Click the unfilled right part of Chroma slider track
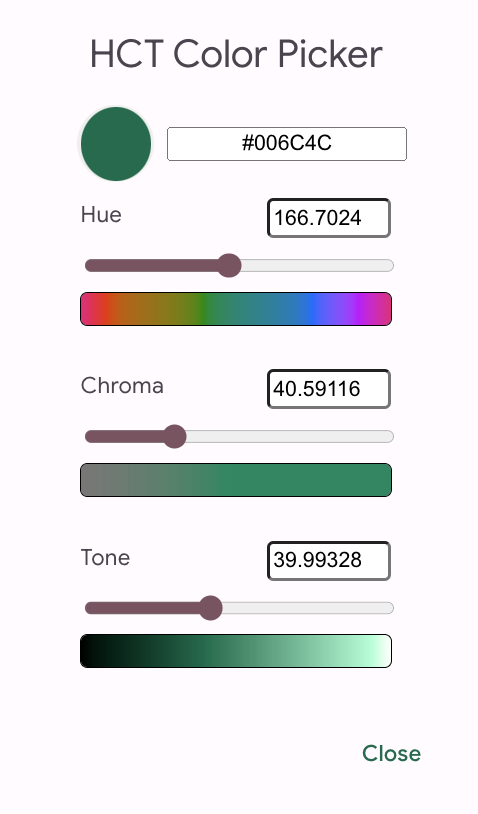Image resolution: width=478 pixels, height=814 pixels. [x=290, y=437]
